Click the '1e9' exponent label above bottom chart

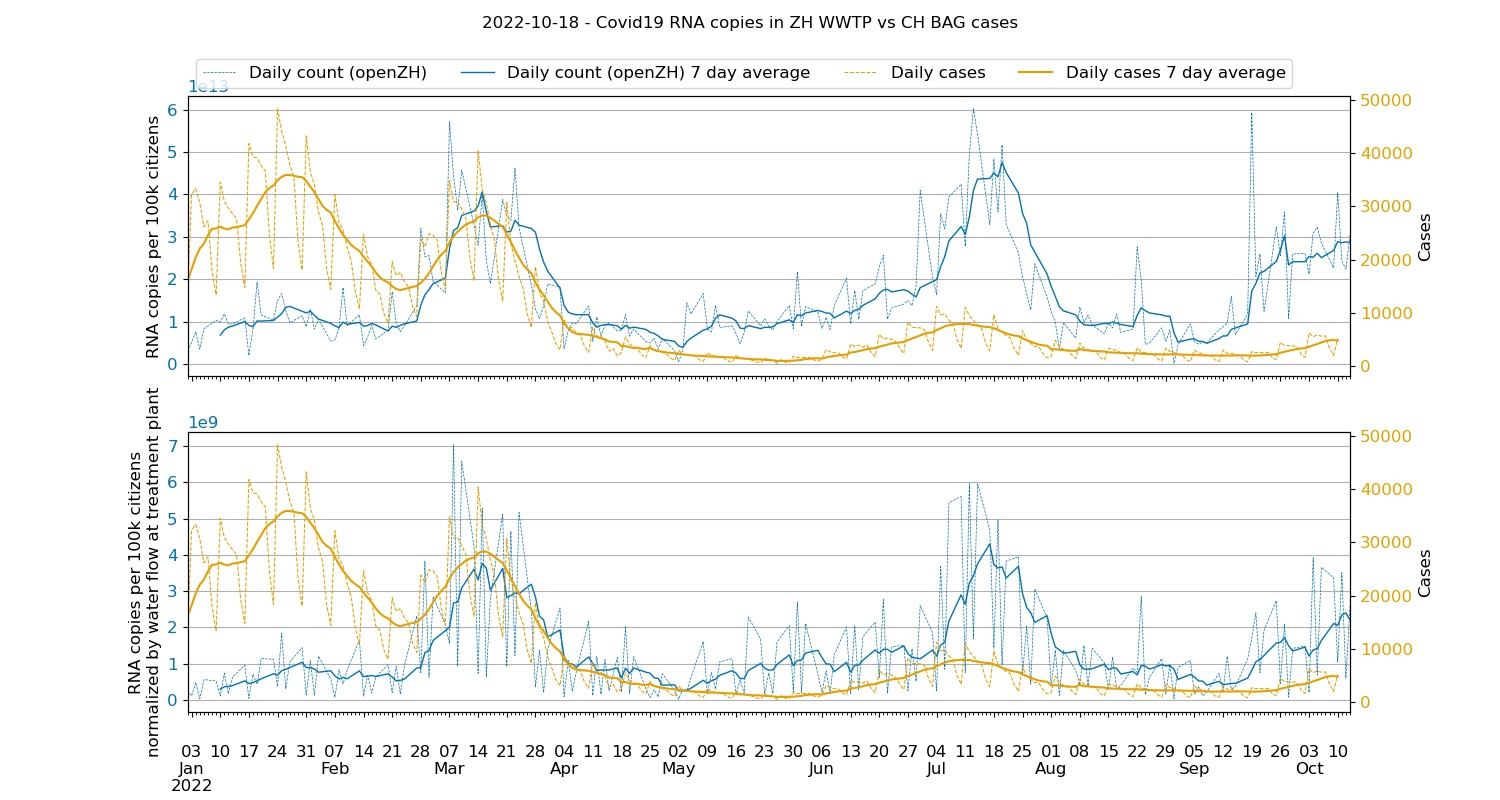point(203,423)
